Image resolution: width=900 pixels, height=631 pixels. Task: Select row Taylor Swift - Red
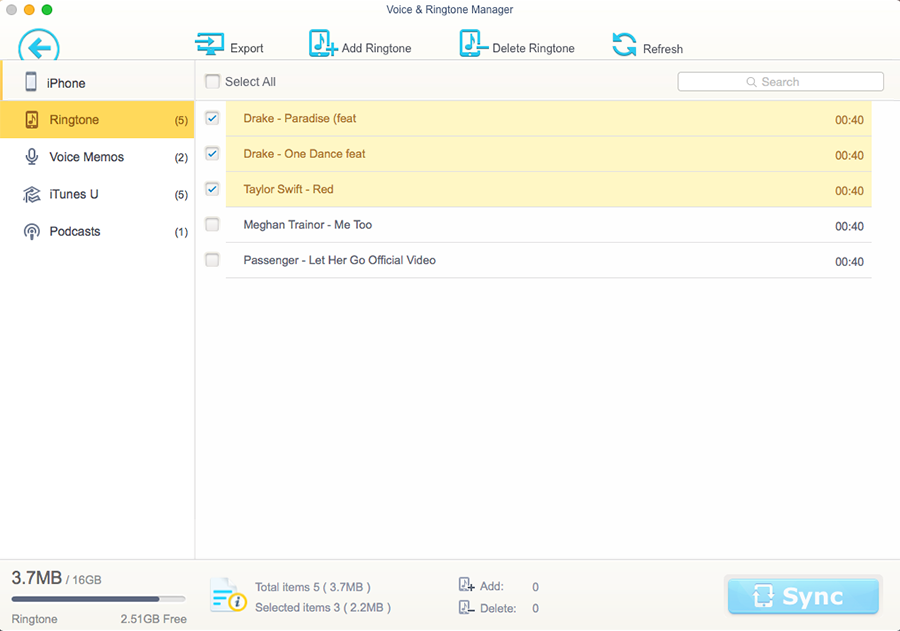pyautogui.click(x=549, y=189)
